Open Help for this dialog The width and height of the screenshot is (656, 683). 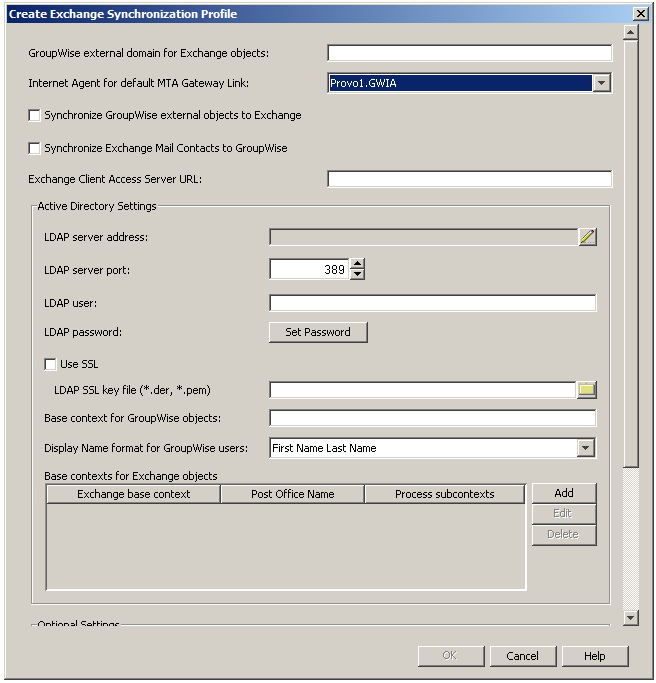595,656
